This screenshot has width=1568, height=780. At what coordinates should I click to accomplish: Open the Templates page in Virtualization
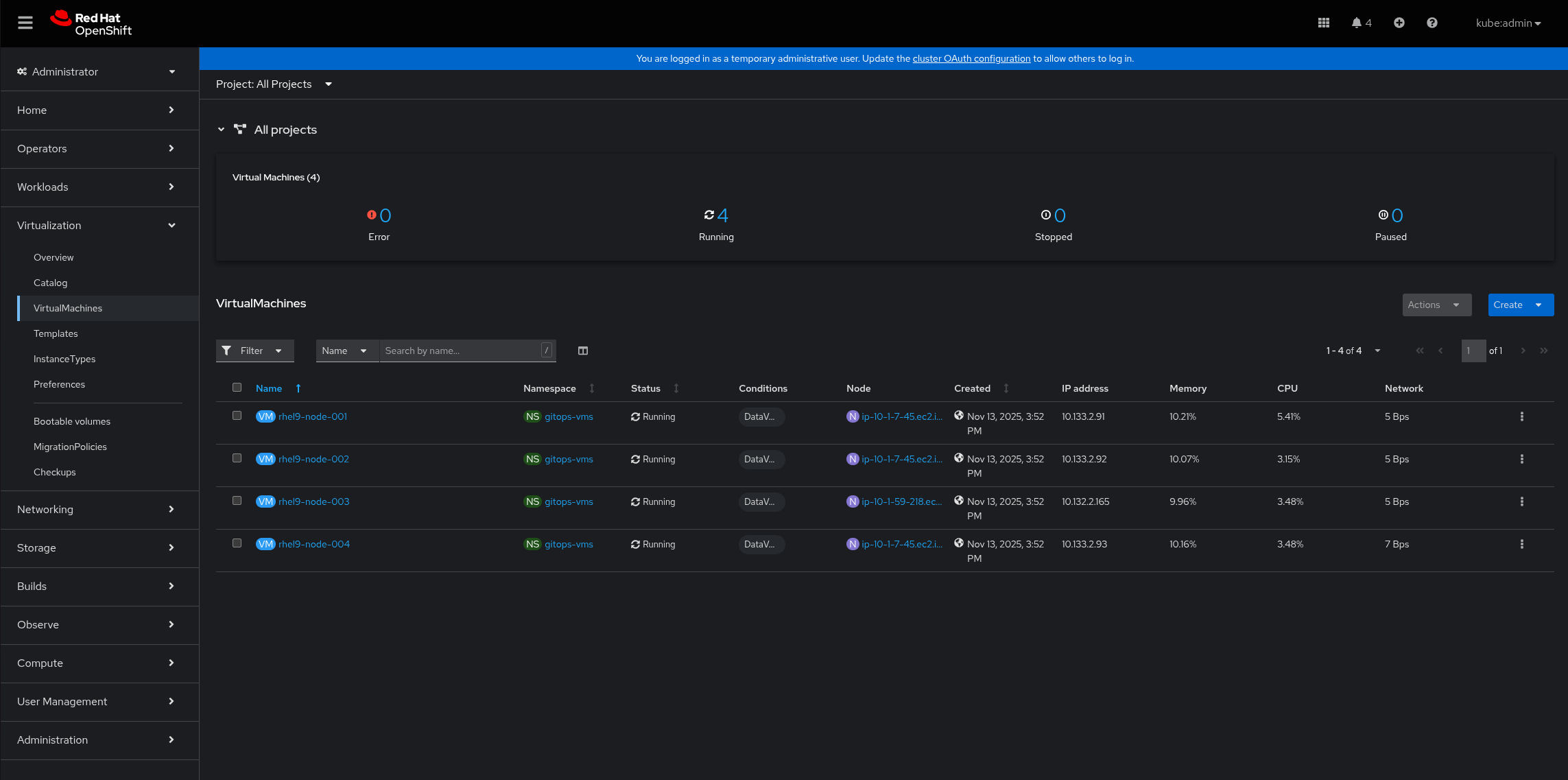56,333
